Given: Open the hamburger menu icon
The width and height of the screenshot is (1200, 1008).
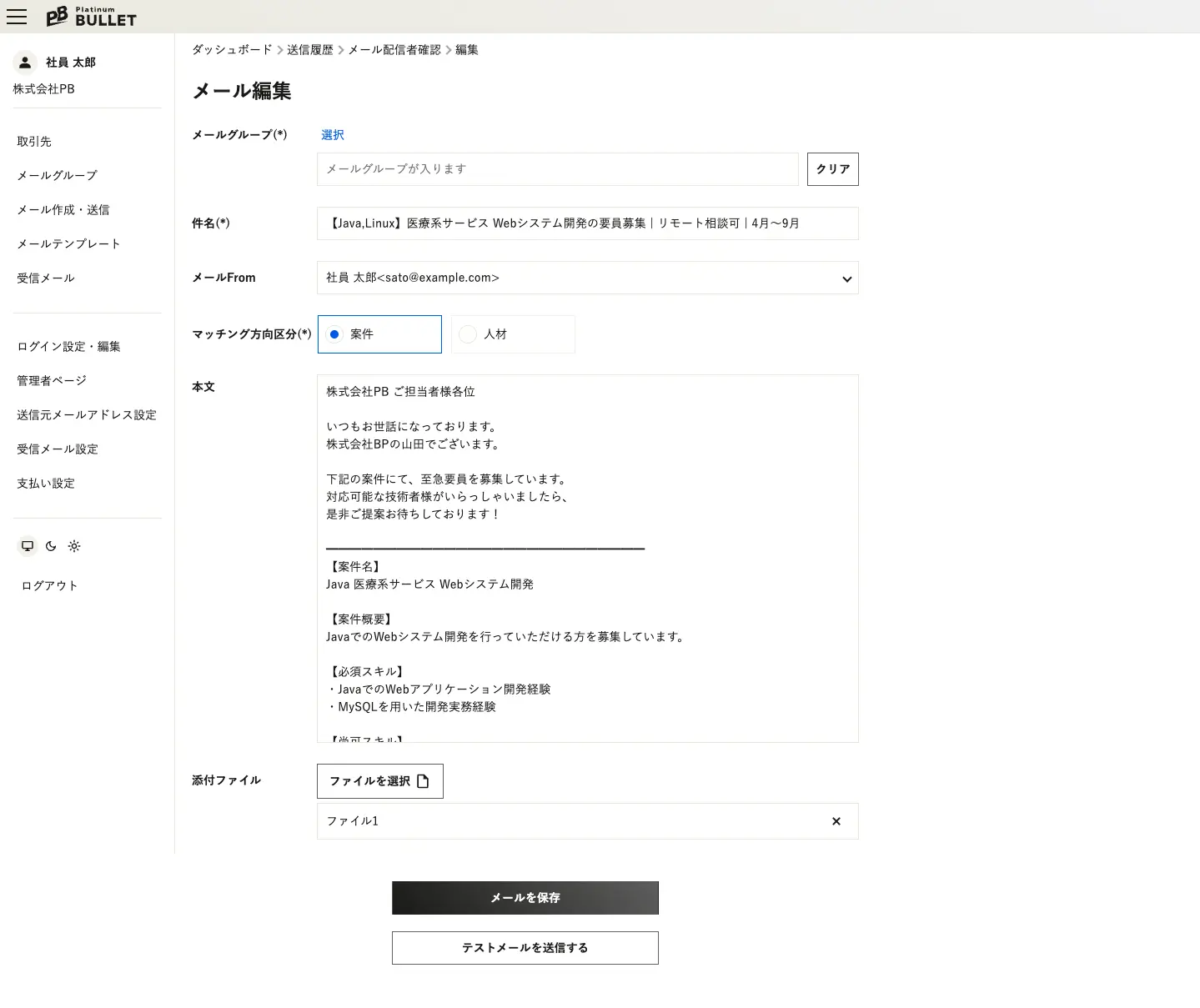Looking at the screenshot, I should tap(17, 17).
